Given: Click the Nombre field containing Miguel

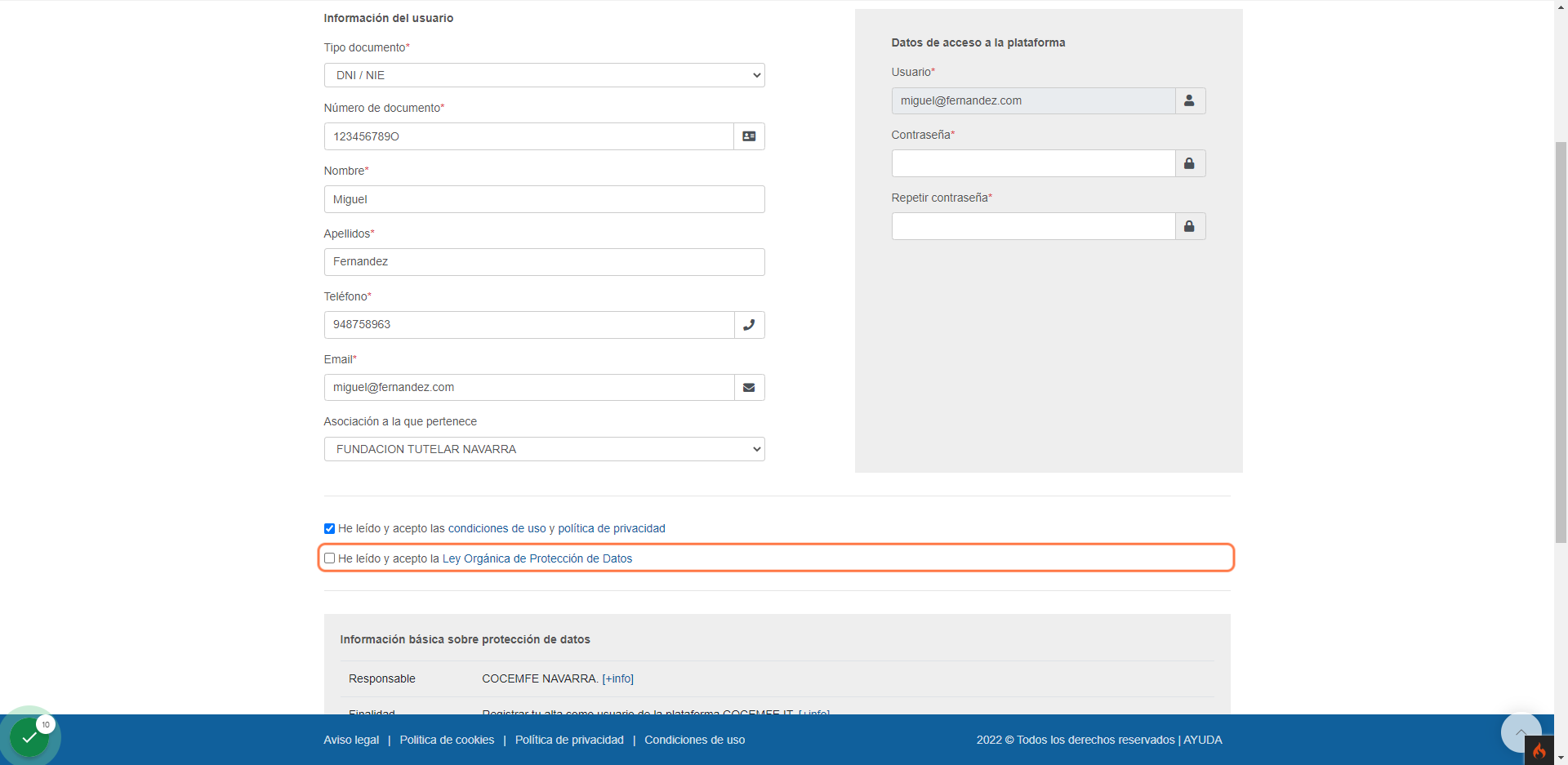Looking at the screenshot, I should click(544, 199).
